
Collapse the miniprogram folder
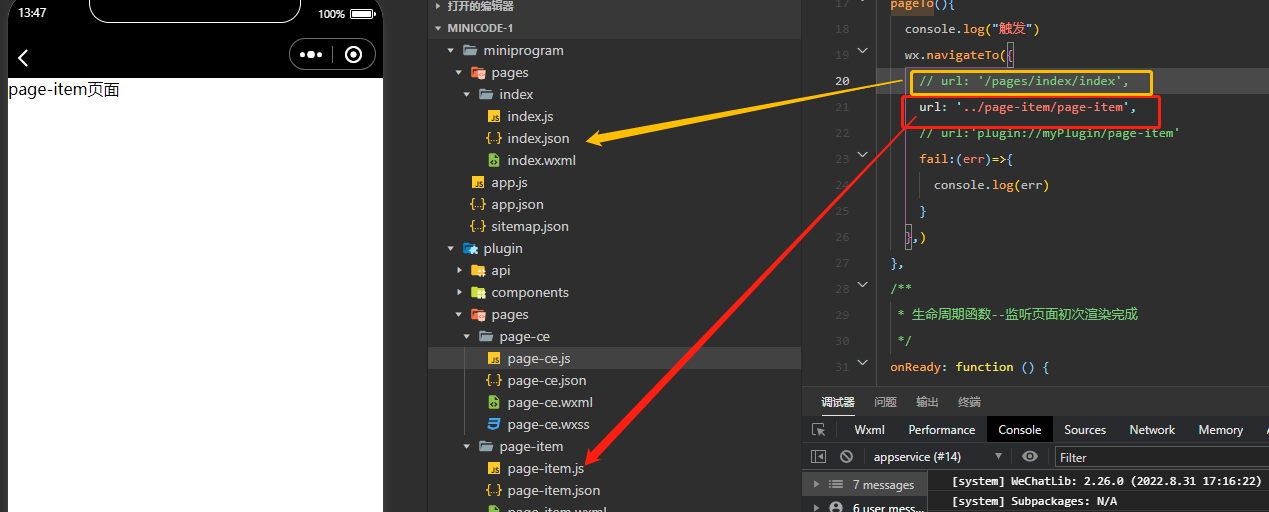point(451,50)
